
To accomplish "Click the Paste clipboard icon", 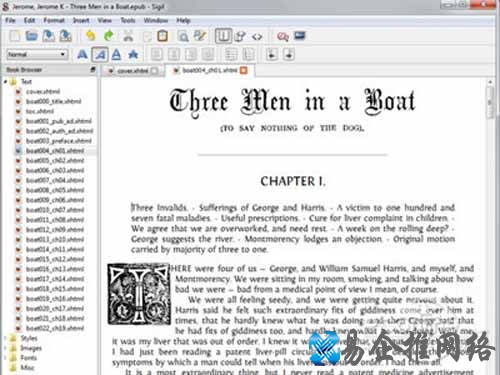I will click(162, 36).
